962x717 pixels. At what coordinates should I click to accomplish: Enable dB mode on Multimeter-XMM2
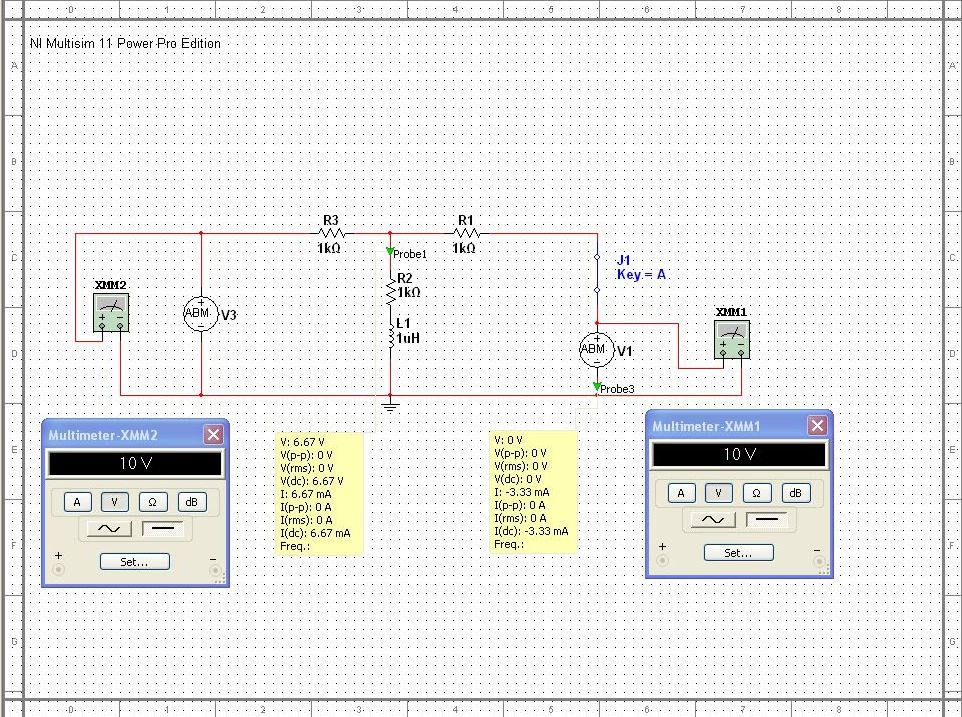(192, 502)
